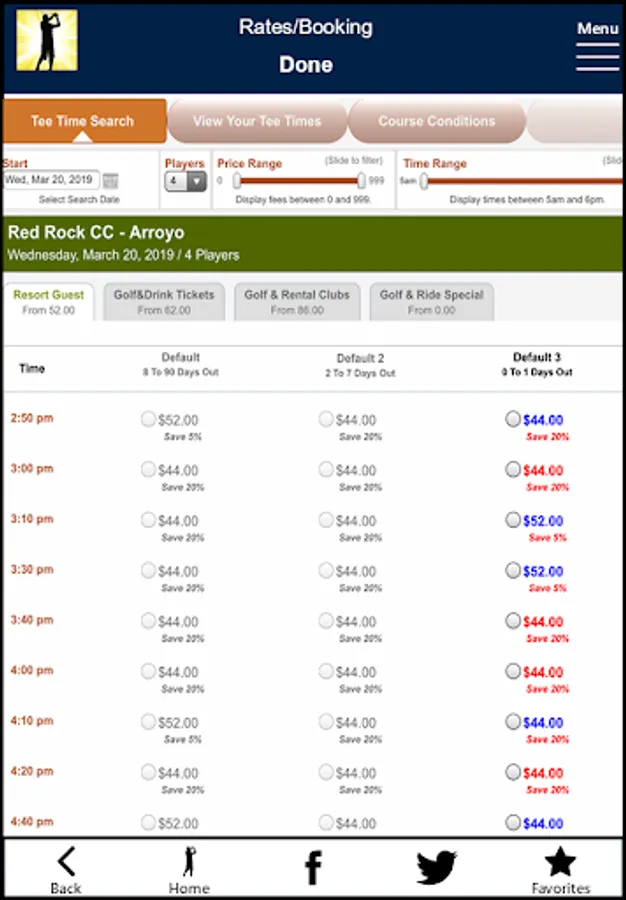Select 2:50 pm Default 3 $44.00 radio

(x=513, y=420)
